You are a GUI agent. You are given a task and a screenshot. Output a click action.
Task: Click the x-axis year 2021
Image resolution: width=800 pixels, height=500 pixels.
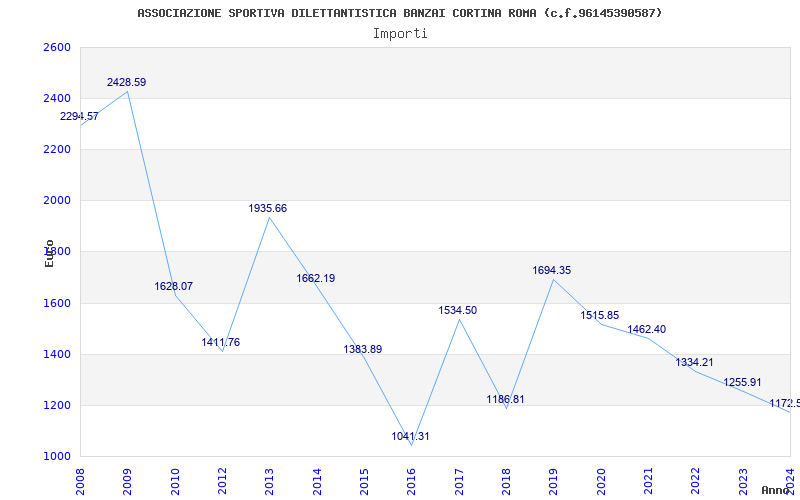(648, 482)
